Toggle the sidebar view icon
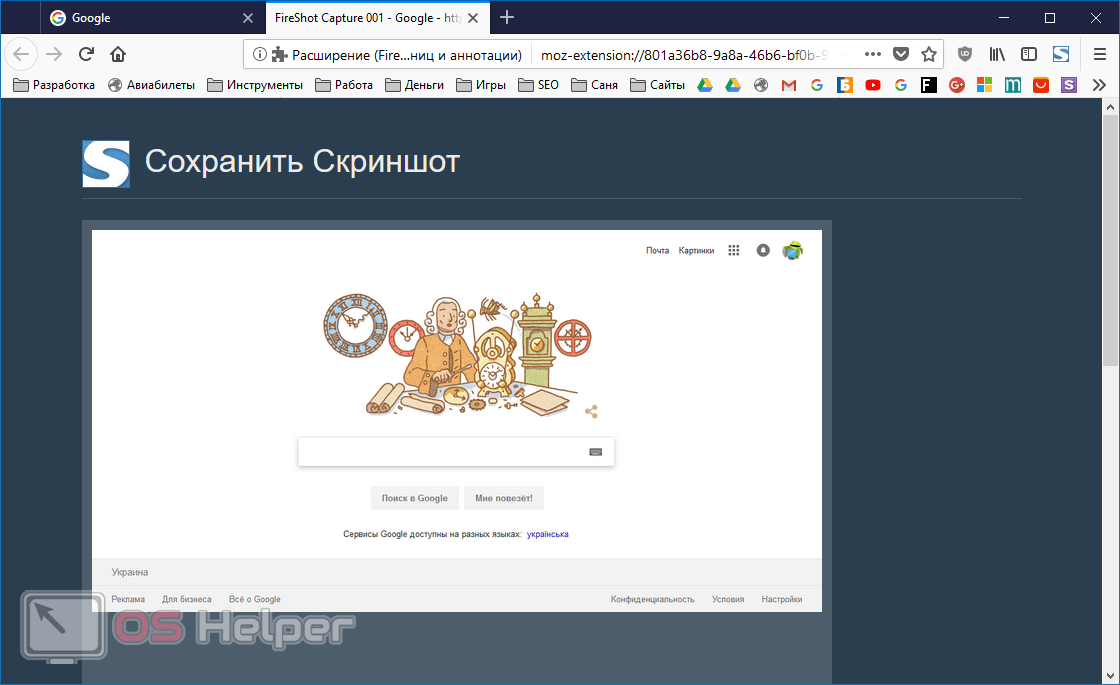Viewport: 1120px width, 685px height. click(x=1029, y=54)
